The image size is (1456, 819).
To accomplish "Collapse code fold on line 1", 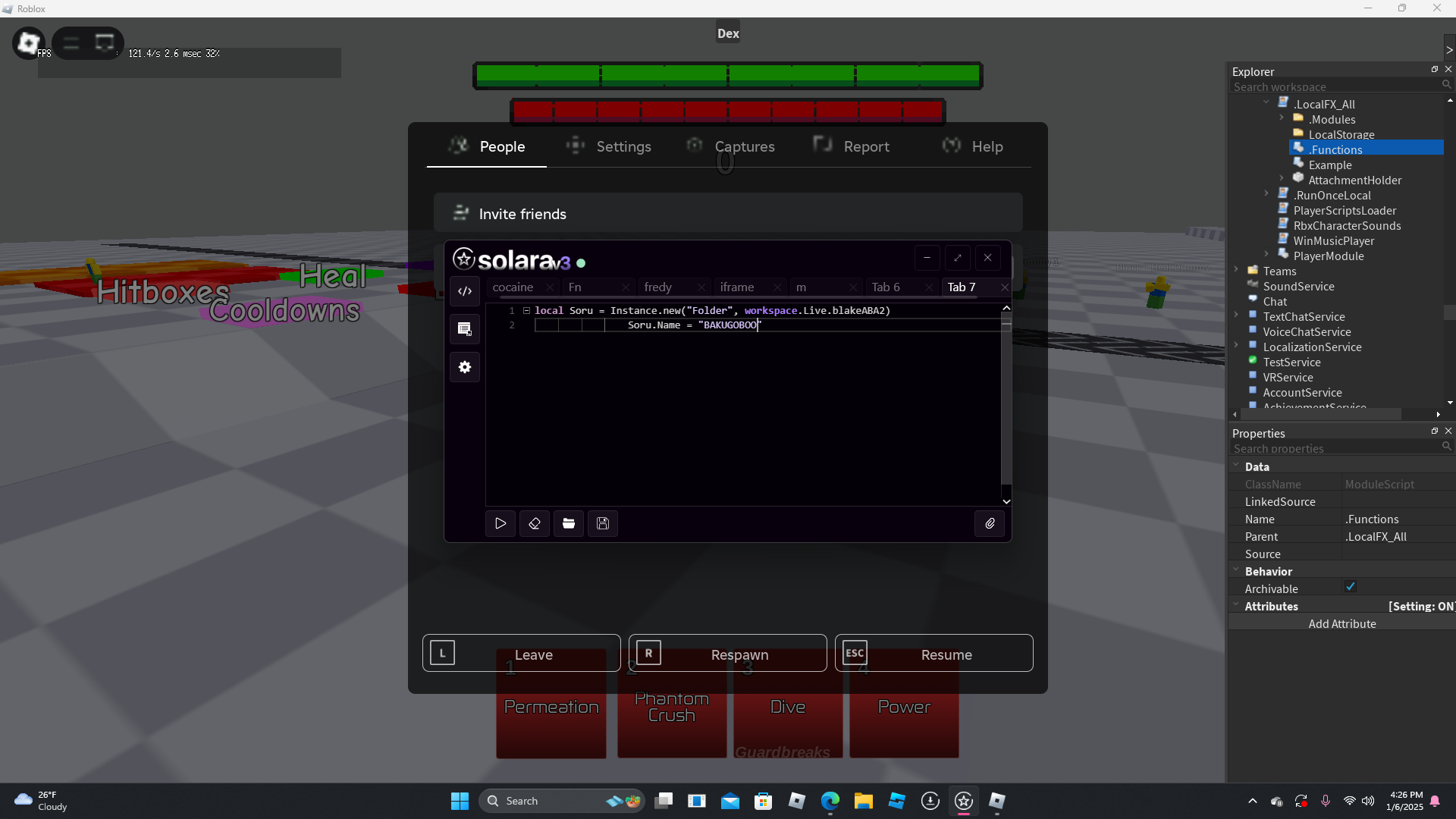I will 526,310.
